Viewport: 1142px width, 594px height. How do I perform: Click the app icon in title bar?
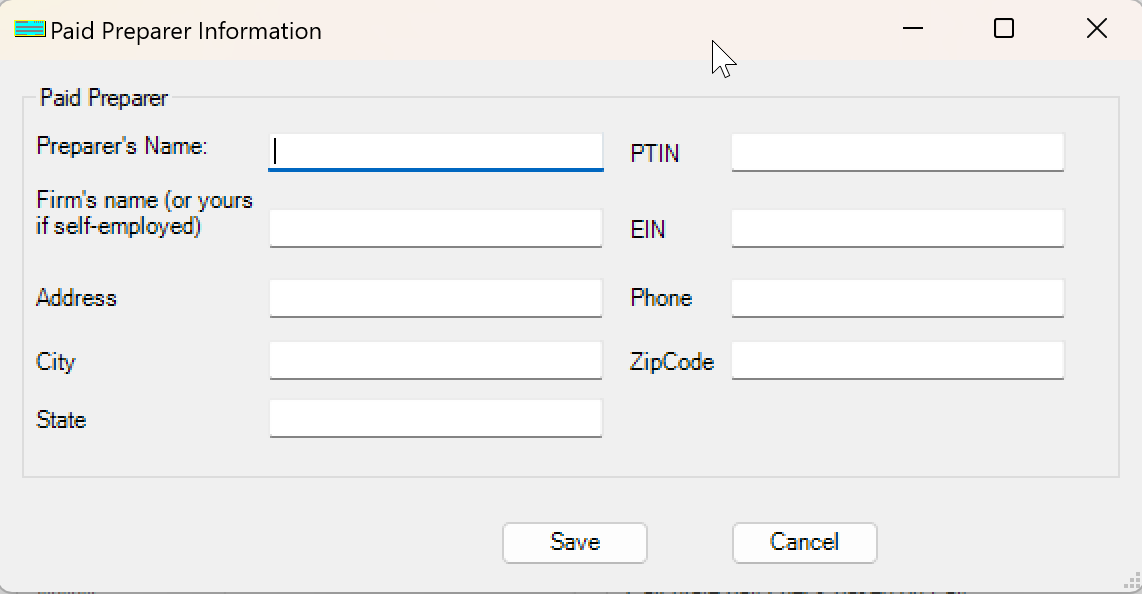pos(30,30)
